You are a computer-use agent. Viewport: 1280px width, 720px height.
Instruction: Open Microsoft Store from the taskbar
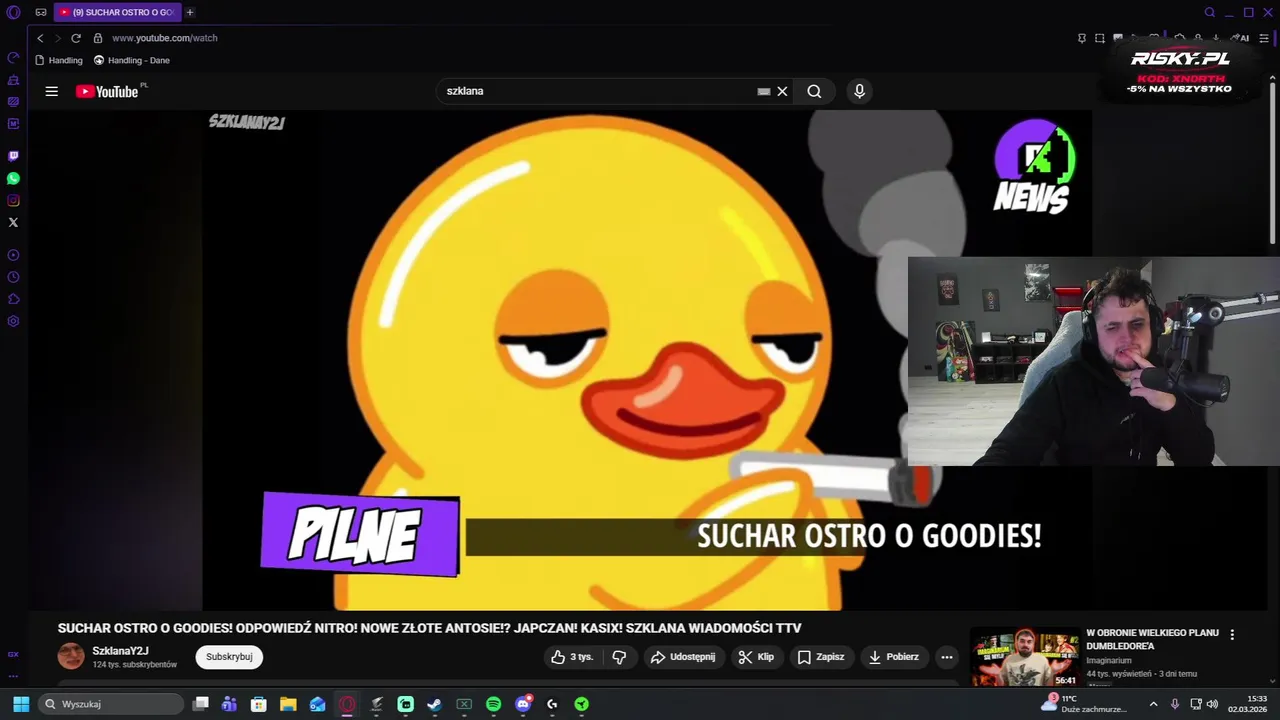[259, 704]
